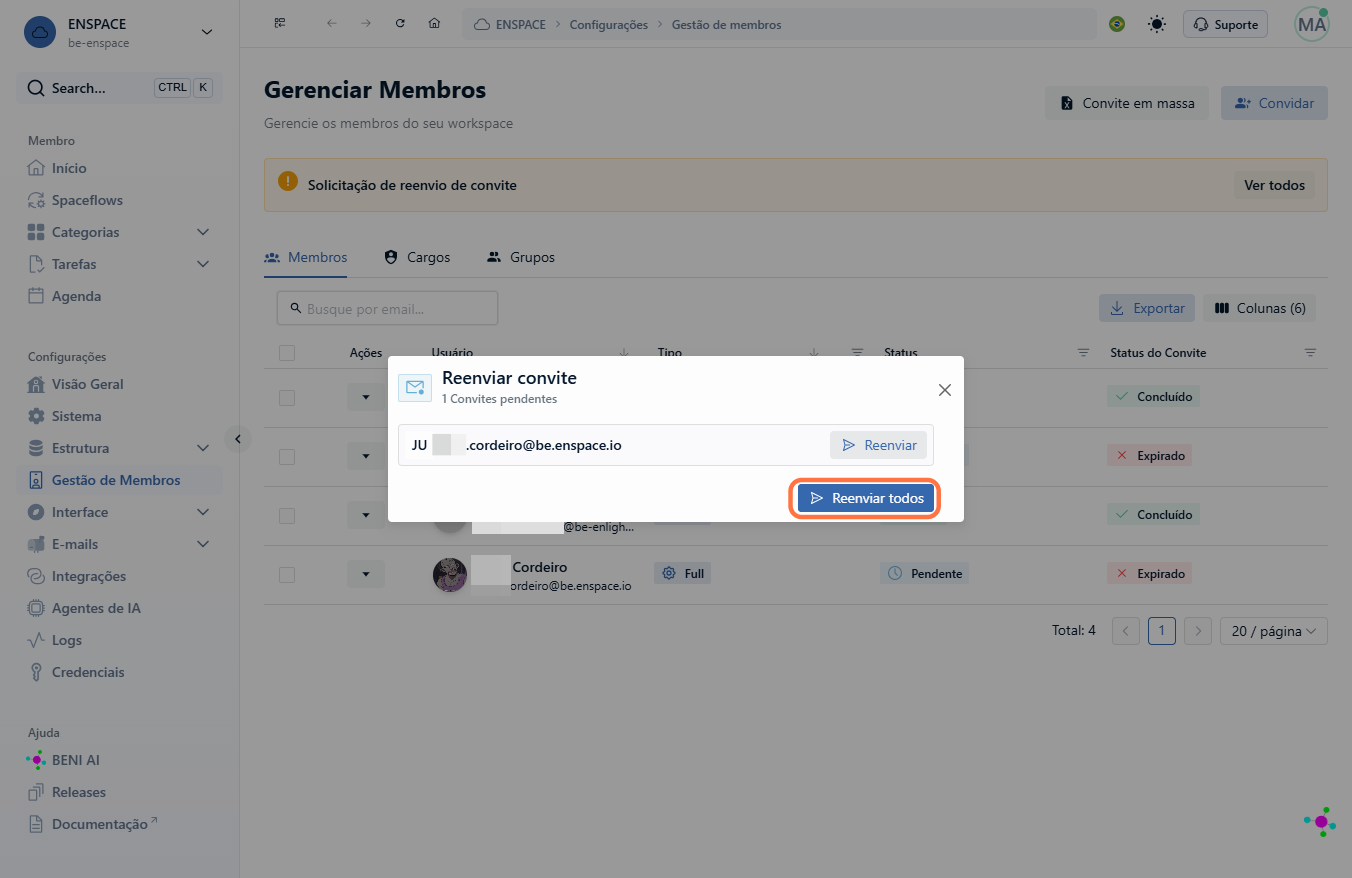Viewport: 1352px width, 878px height.
Task: Select the Membros tab
Action: pos(305,257)
